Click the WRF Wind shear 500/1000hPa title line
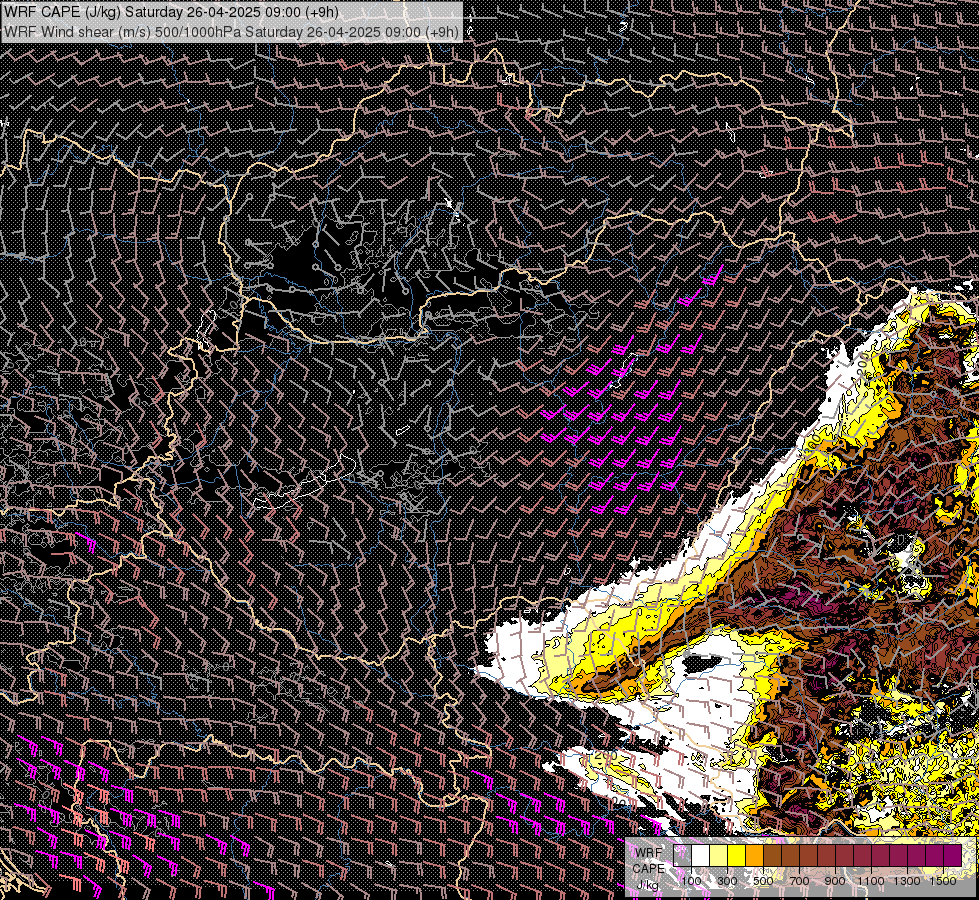 (232, 32)
